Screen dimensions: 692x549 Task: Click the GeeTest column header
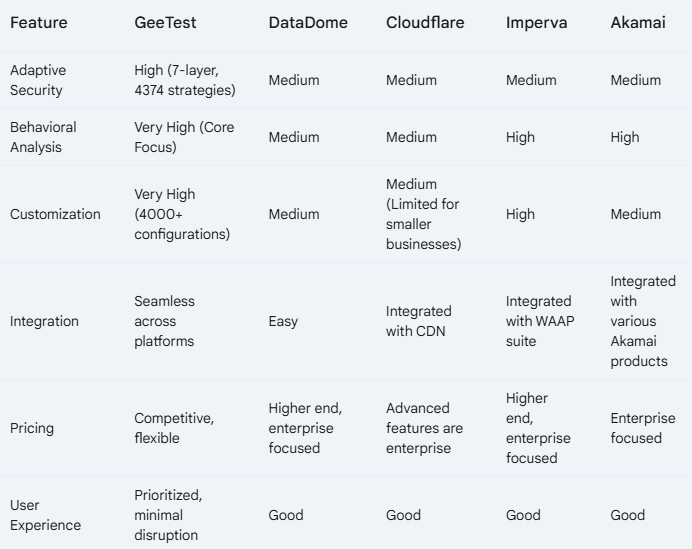pyautogui.click(x=165, y=23)
